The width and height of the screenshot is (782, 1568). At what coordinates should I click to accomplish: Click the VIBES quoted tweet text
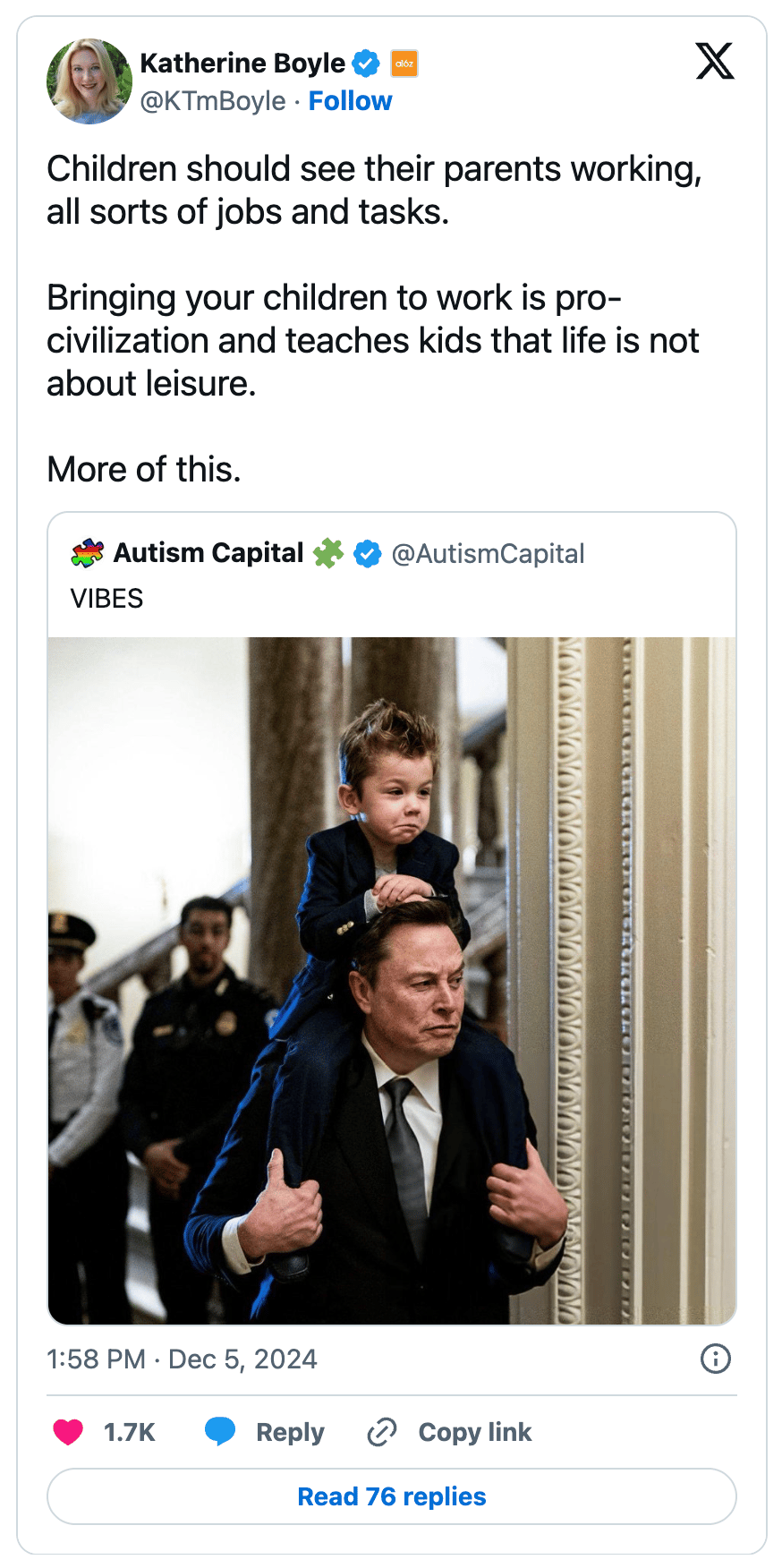tap(106, 598)
